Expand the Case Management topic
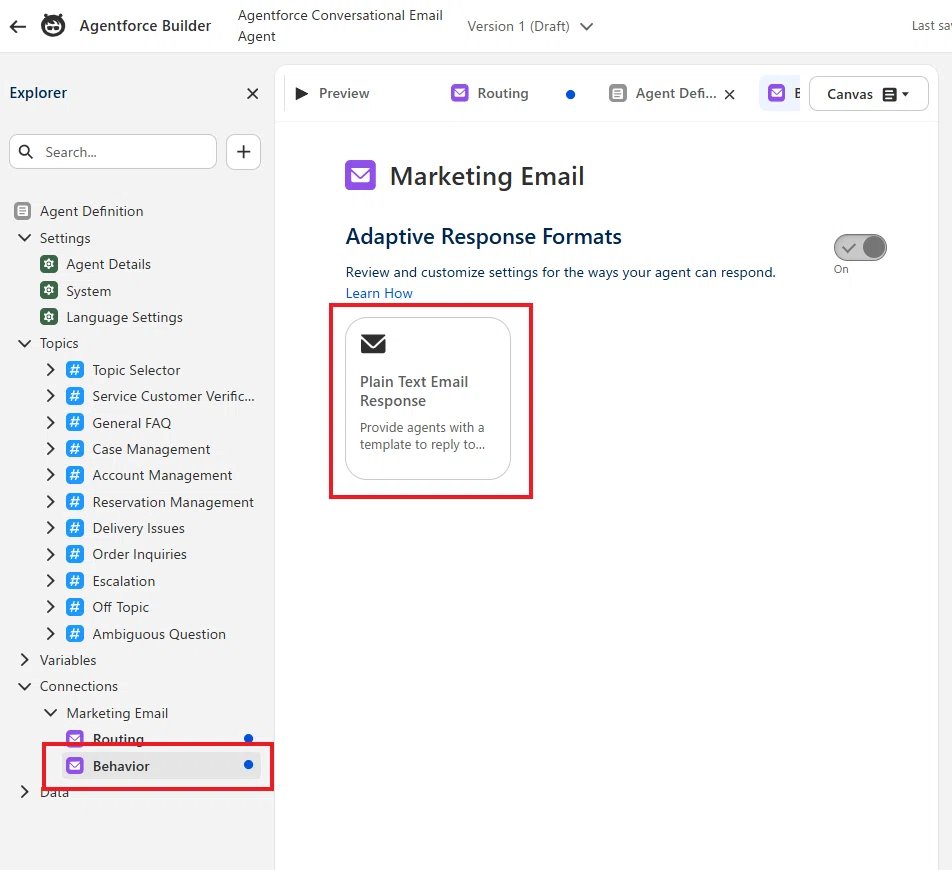Viewport: 952px width, 870px height. [50, 449]
